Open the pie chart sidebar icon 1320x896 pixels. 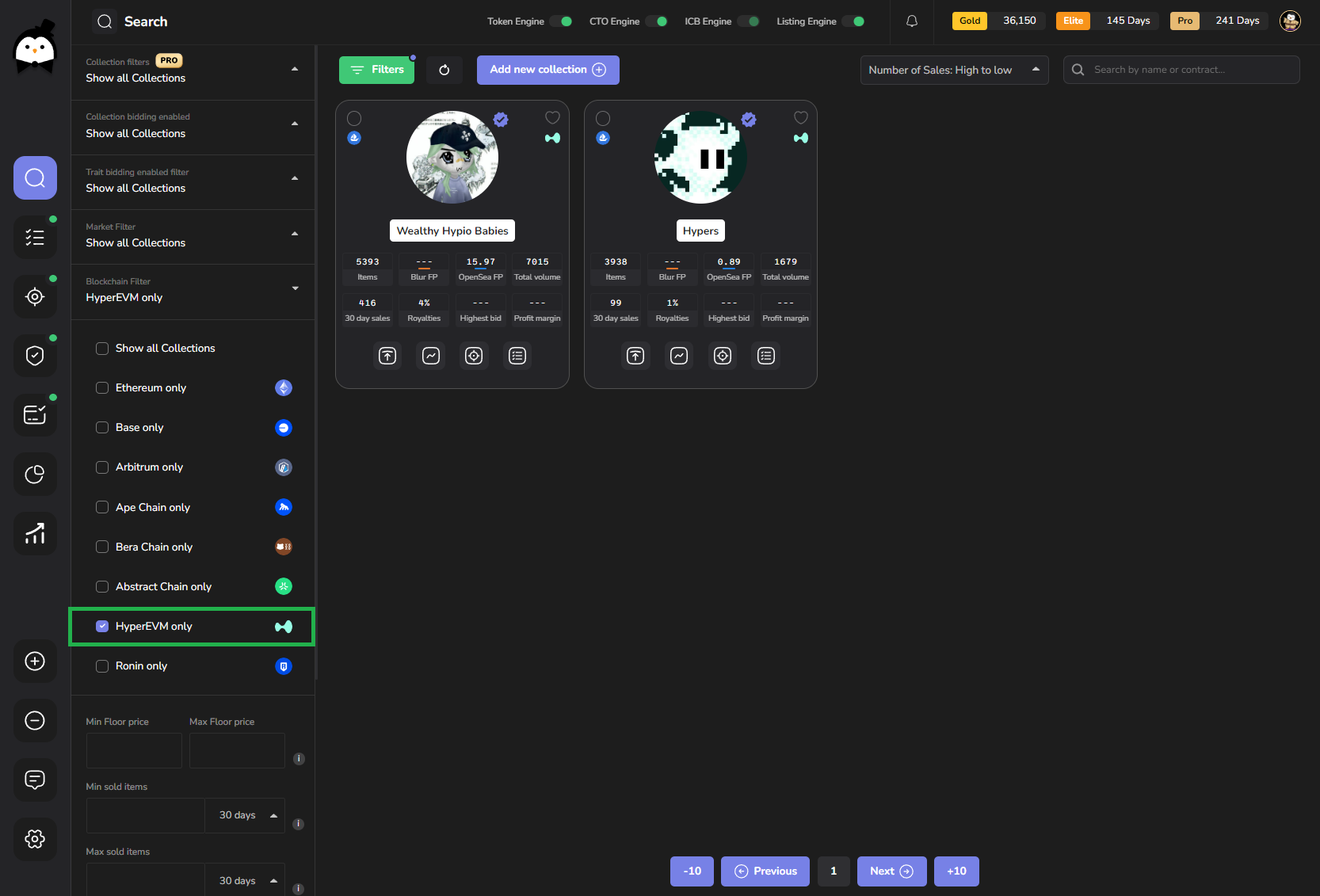coord(35,475)
